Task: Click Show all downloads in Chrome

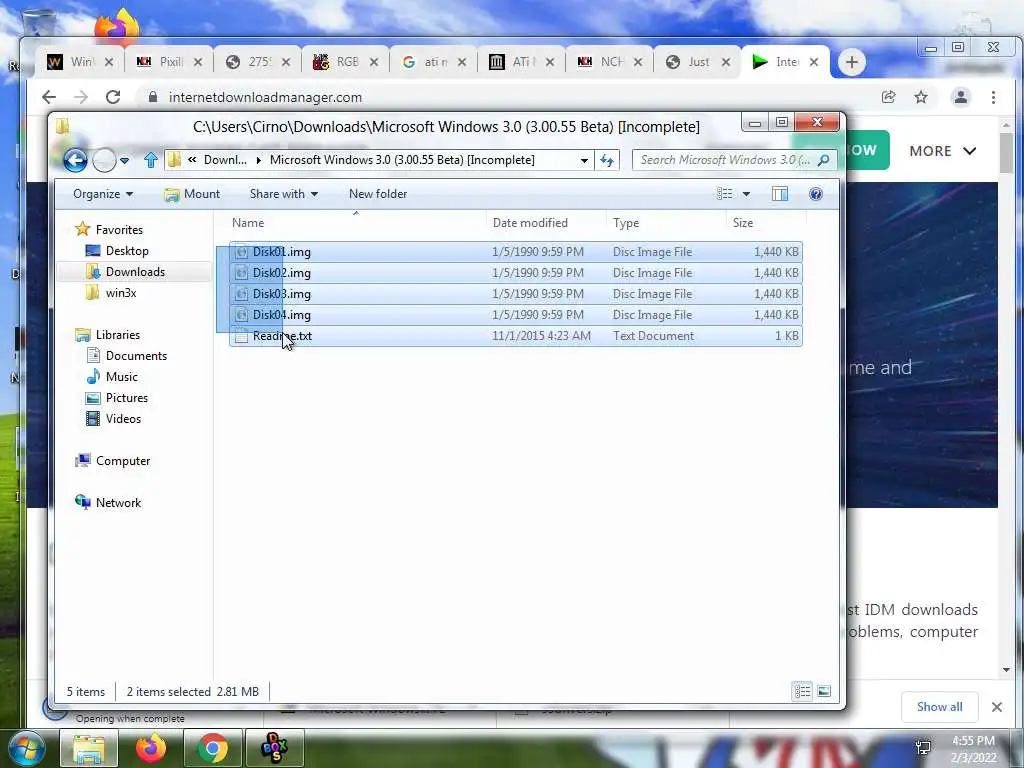Action: pyautogui.click(x=939, y=707)
